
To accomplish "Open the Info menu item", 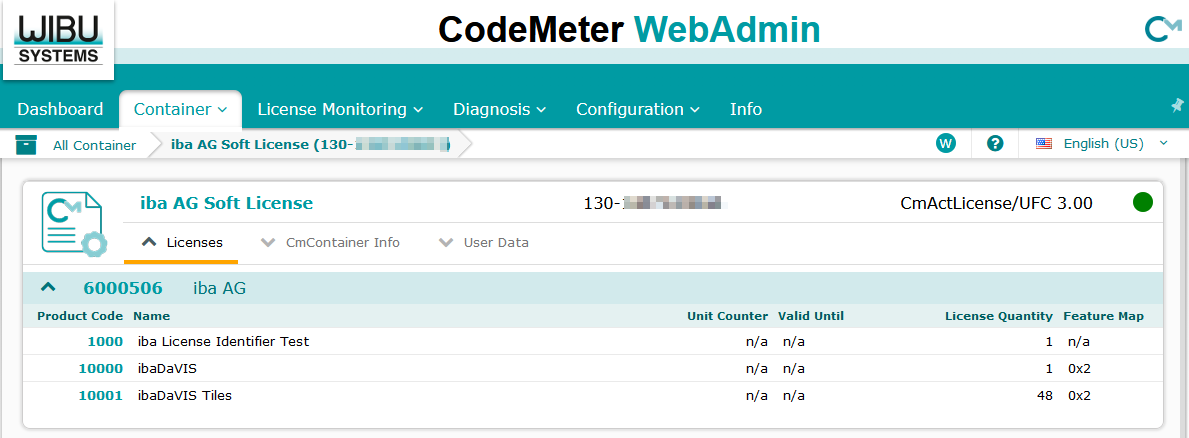I will pyautogui.click(x=746, y=109).
